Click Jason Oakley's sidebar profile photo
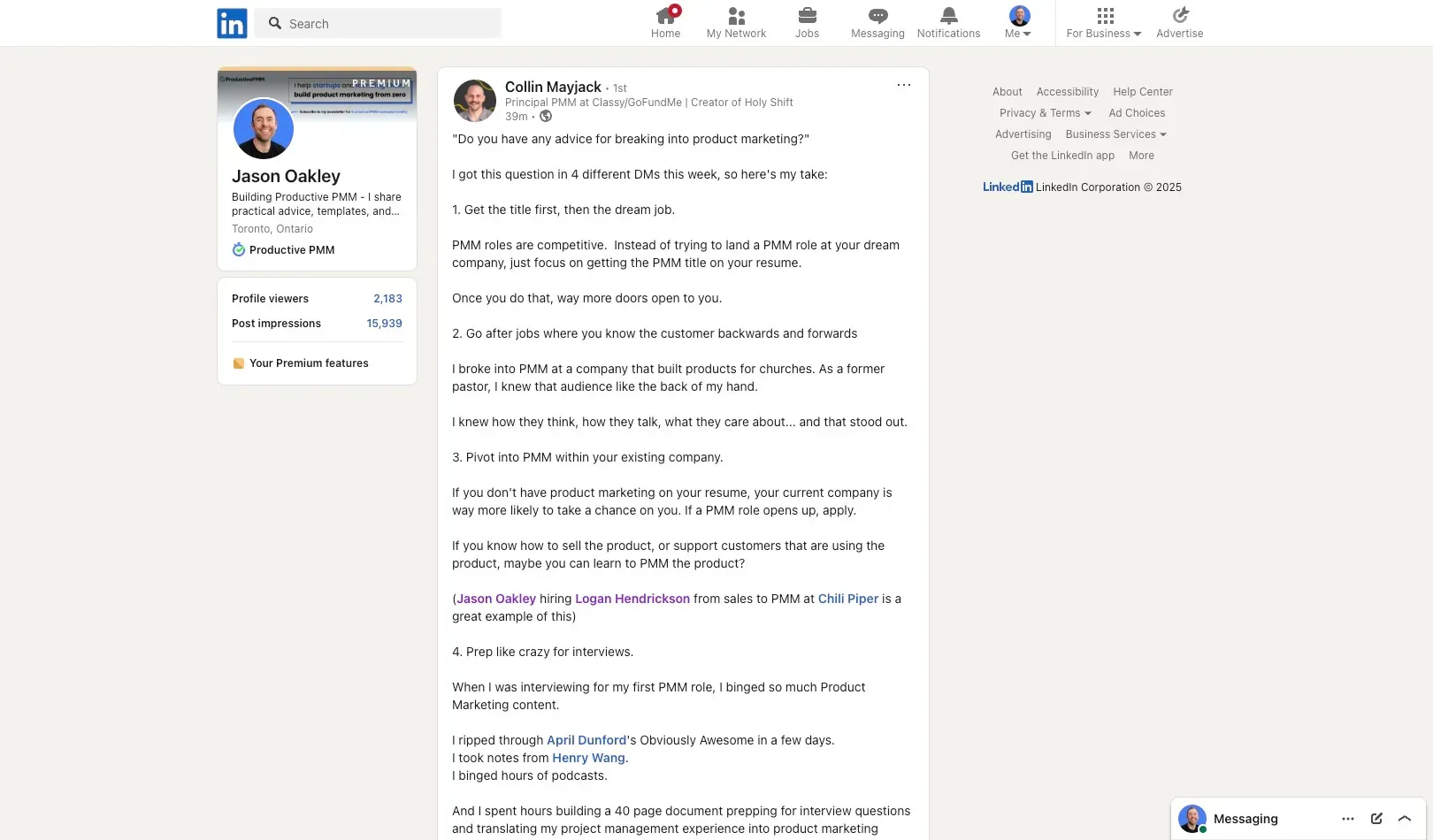Image resolution: width=1433 pixels, height=840 pixels. click(x=264, y=128)
